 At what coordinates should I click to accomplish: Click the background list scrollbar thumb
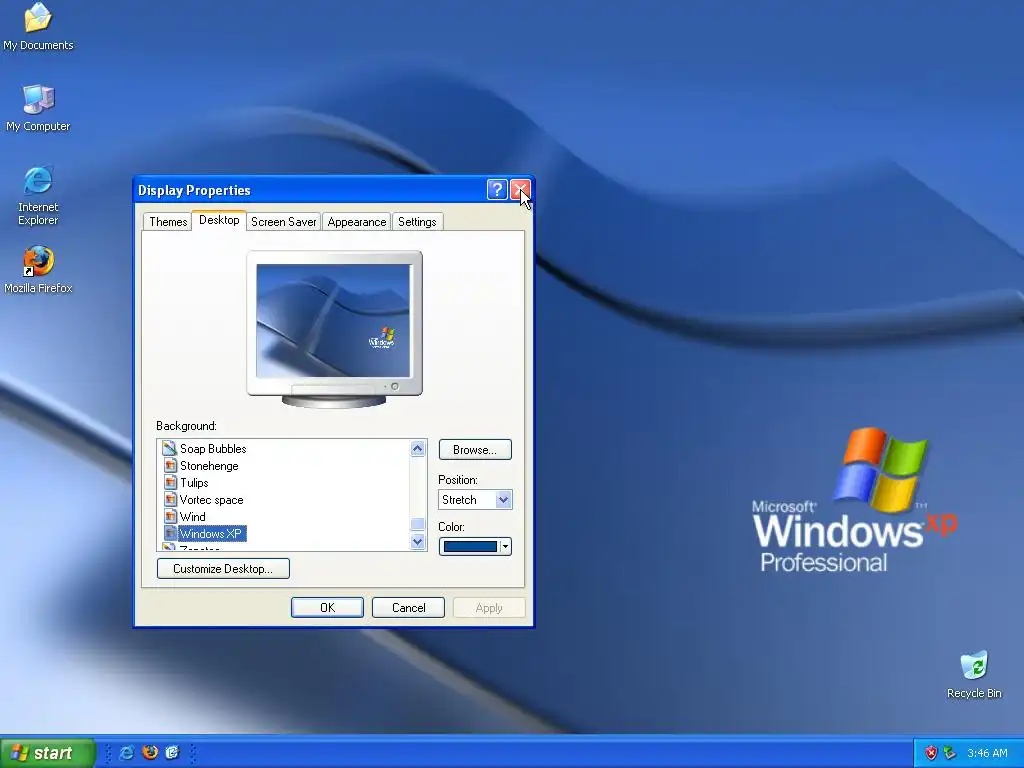pyautogui.click(x=418, y=524)
